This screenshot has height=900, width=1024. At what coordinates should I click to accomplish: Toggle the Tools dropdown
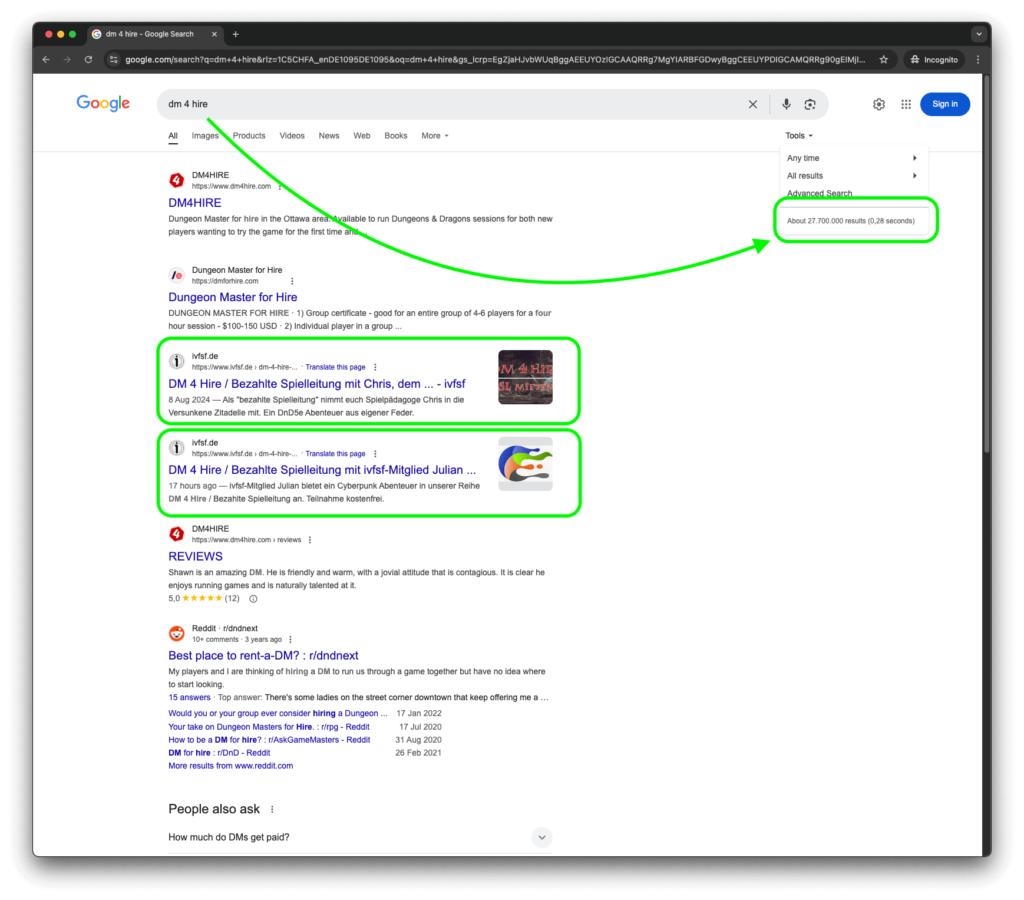[799, 136]
